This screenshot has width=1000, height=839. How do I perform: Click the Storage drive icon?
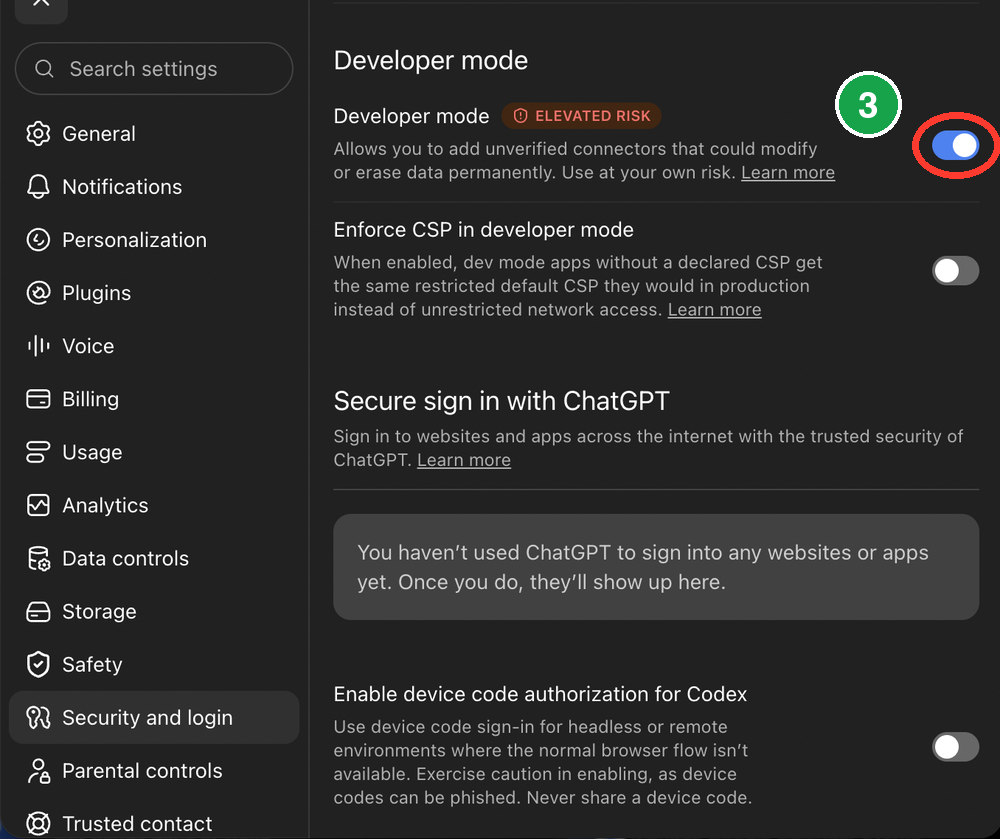click(x=38, y=611)
